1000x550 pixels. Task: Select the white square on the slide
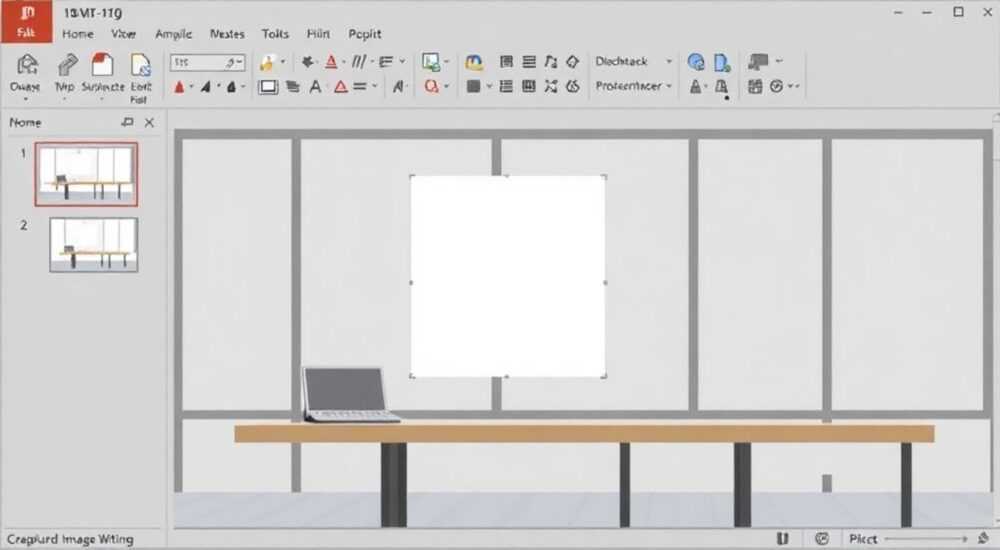point(508,276)
